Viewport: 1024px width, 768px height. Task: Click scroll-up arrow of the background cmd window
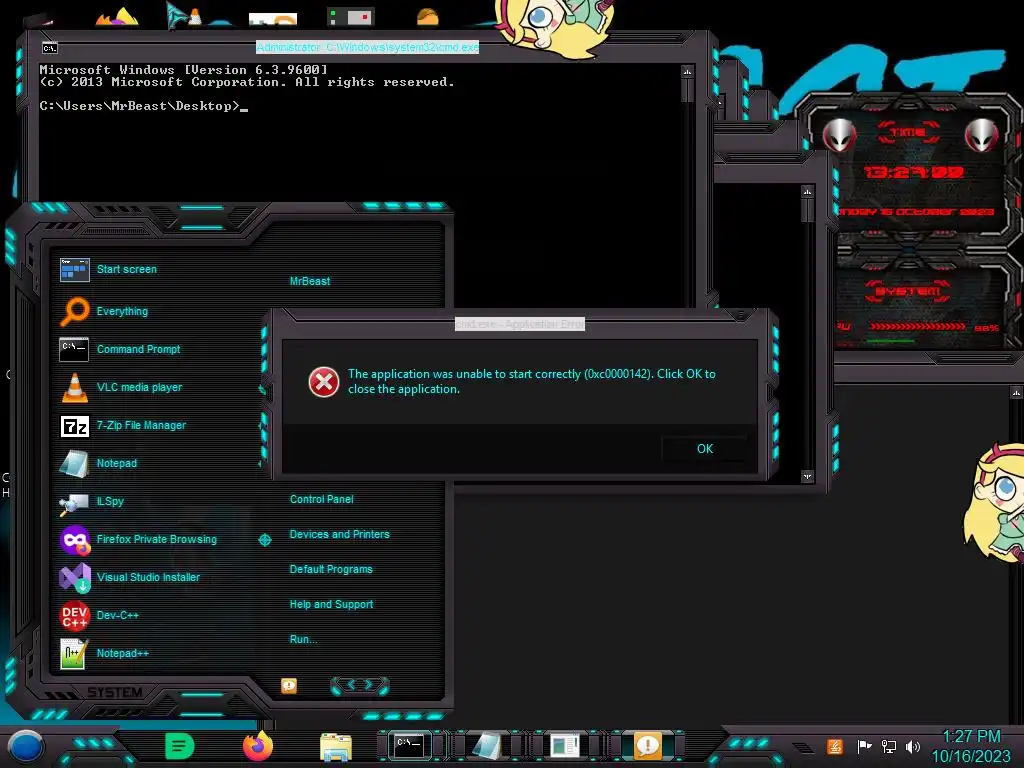[807, 192]
